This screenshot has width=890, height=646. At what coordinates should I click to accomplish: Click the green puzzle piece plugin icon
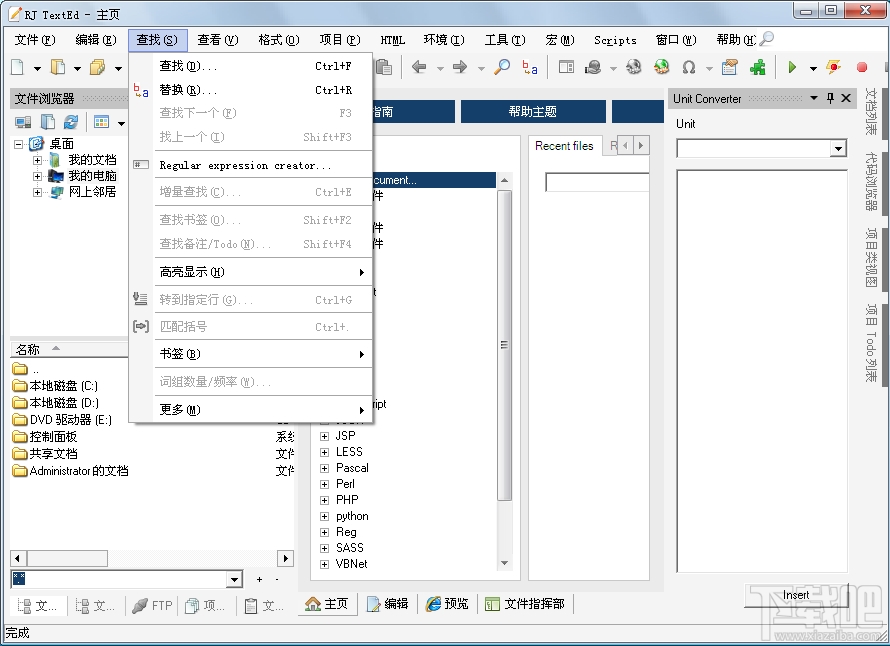(x=758, y=68)
